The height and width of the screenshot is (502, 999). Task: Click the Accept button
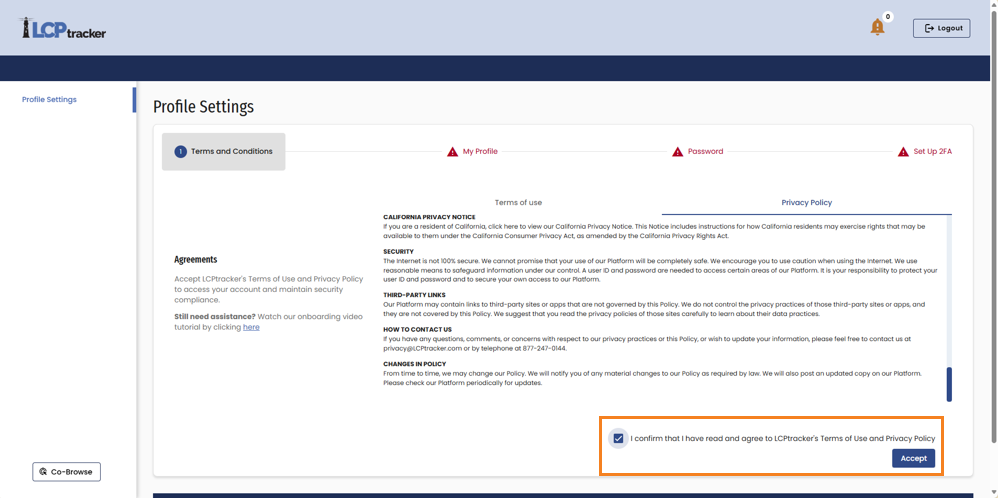913,459
